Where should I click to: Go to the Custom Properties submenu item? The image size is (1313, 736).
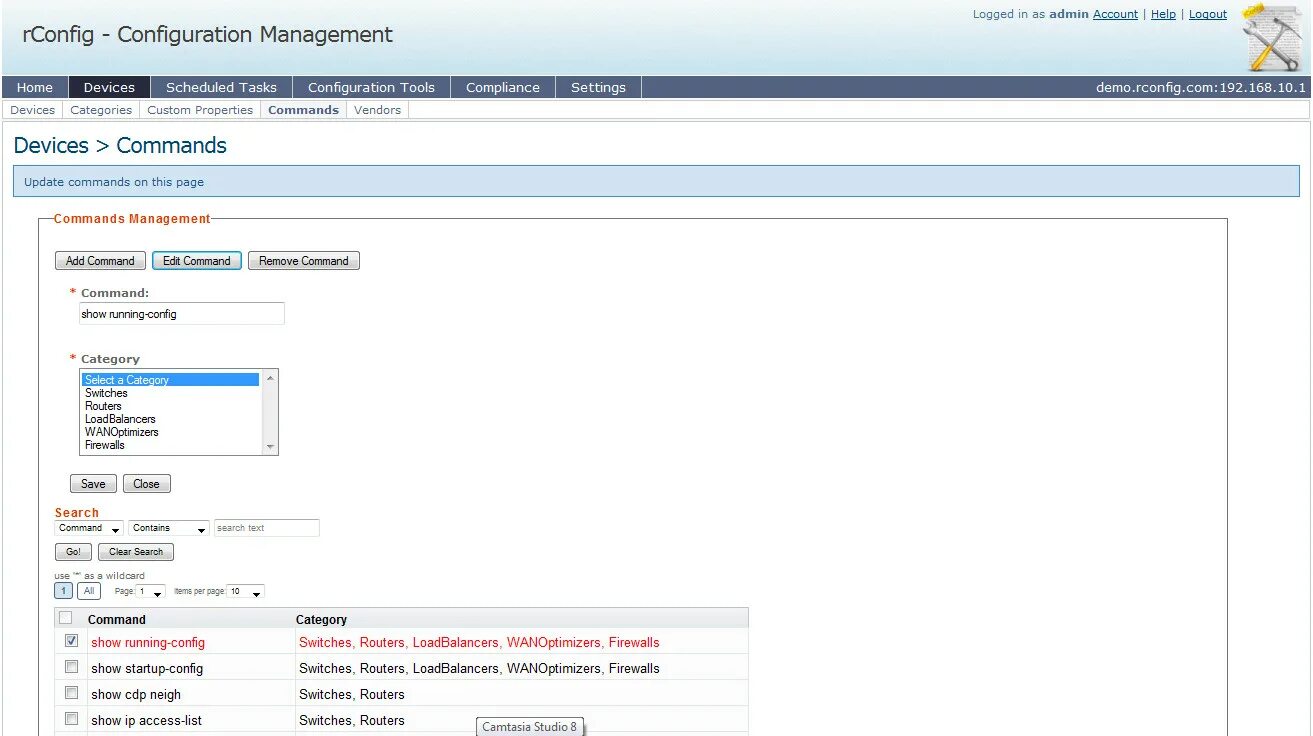pyautogui.click(x=200, y=110)
